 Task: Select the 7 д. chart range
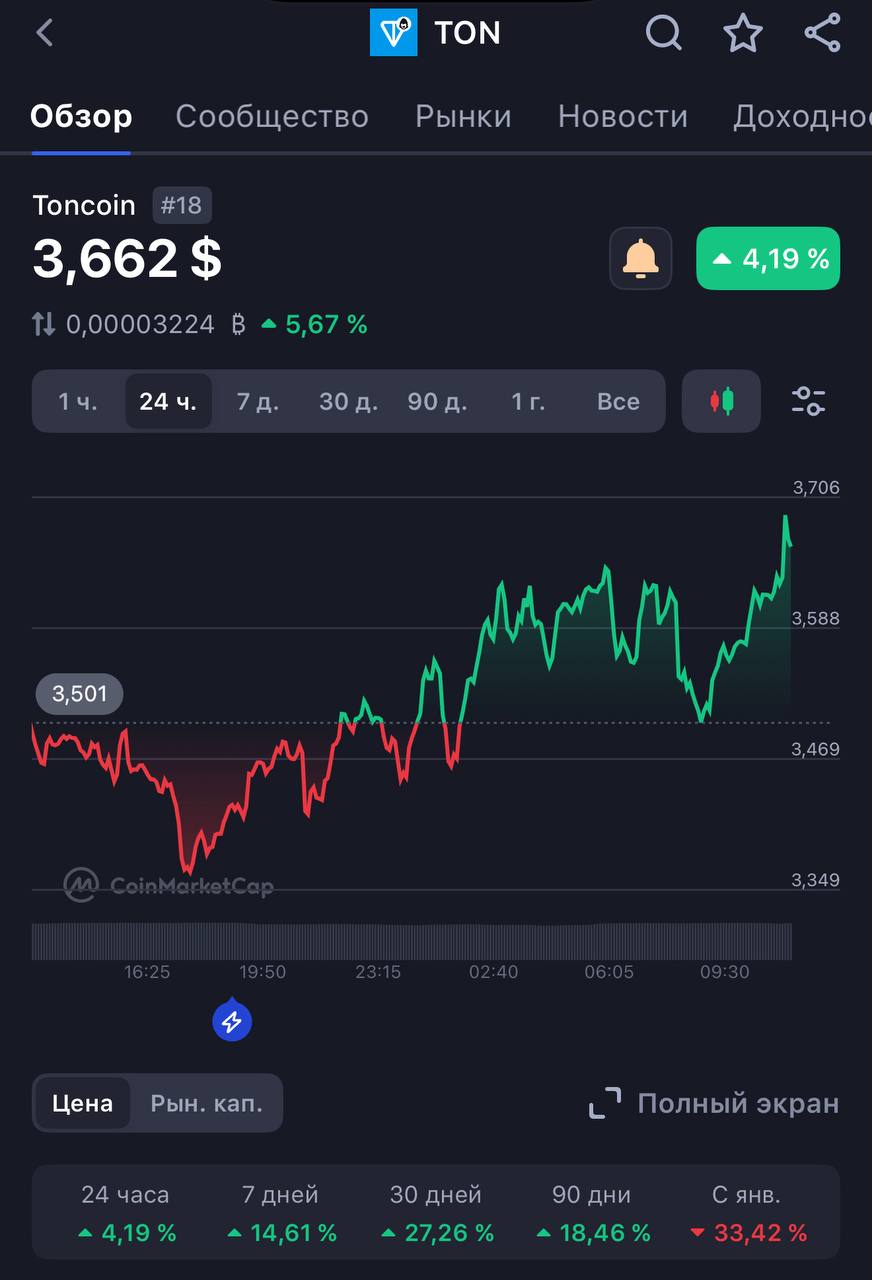coord(258,401)
